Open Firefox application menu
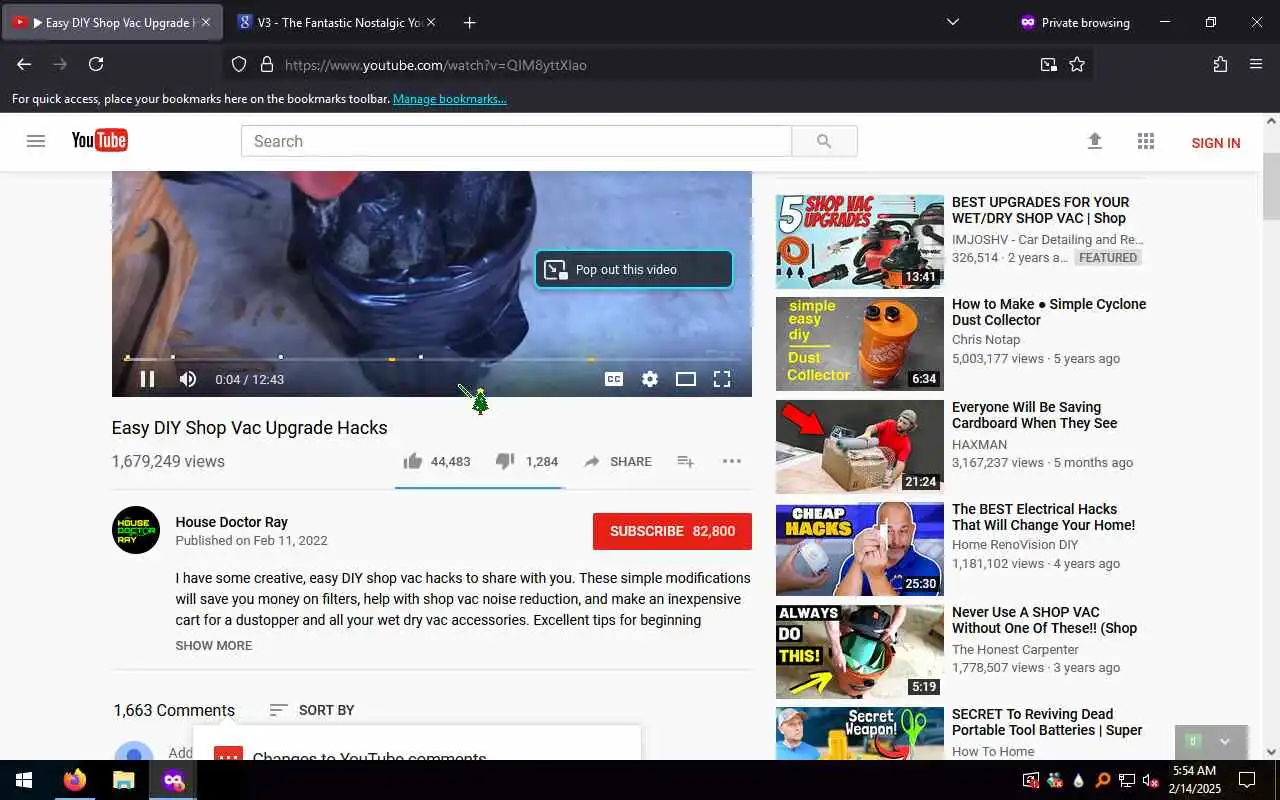Screen dimensions: 1280x800 pos(1256,64)
